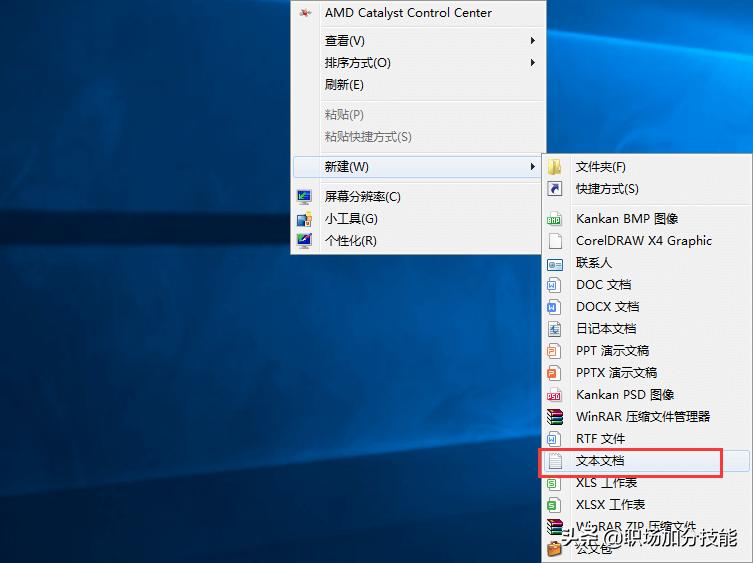Create a new DOCX 文档
The width and height of the screenshot is (753, 563).
click(646, 307)
